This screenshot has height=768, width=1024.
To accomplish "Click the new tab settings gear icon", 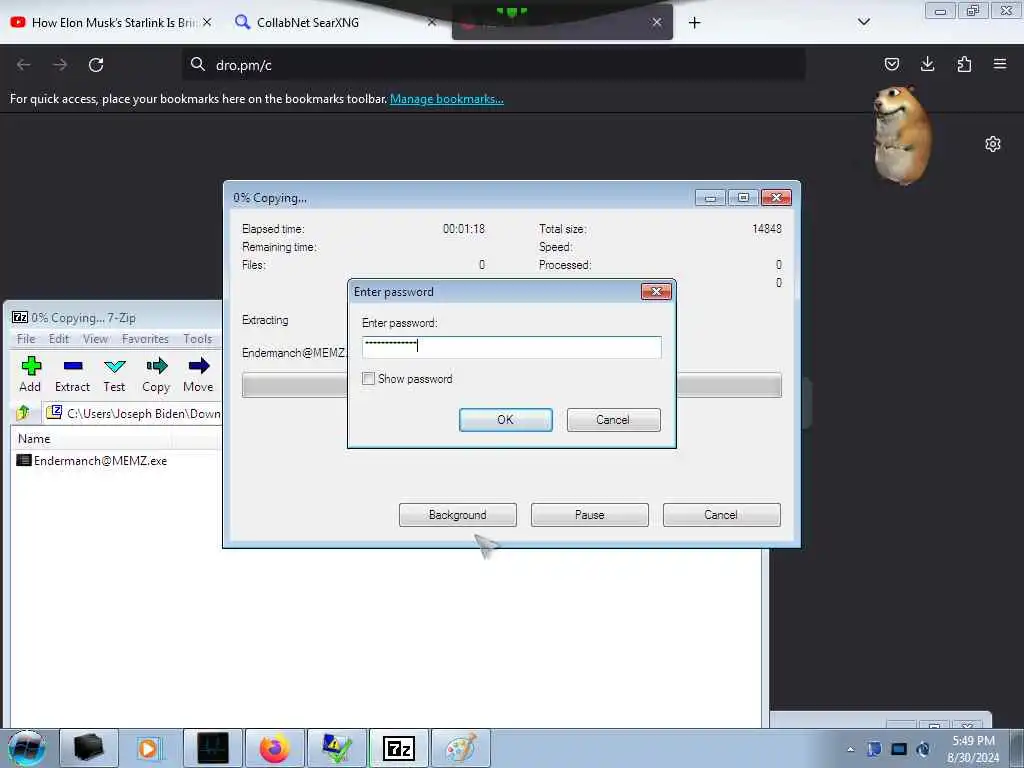I will 993,144.
